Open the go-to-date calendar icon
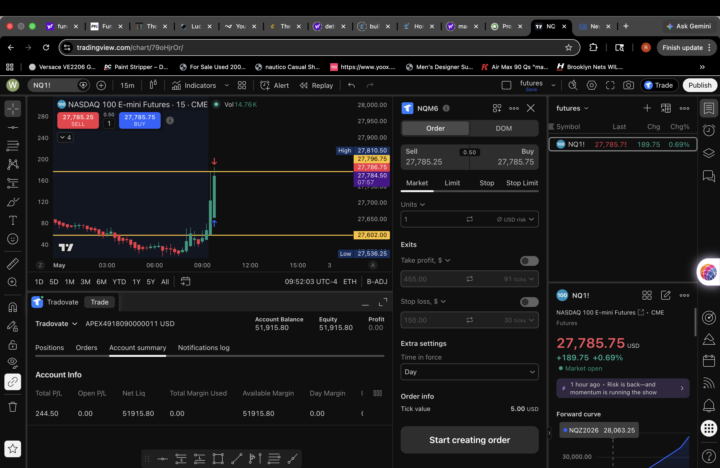Screen dimensions: 720x468 click(x=186, y=282)
